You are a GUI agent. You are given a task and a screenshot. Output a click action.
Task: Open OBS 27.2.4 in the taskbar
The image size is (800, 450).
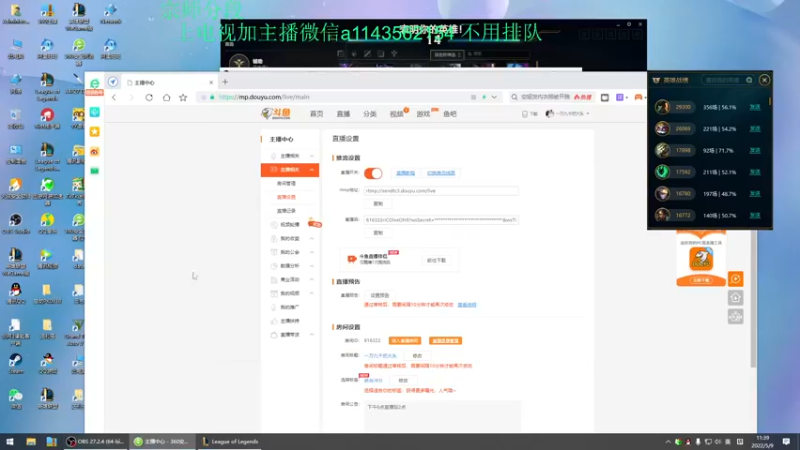pos(95,441)
